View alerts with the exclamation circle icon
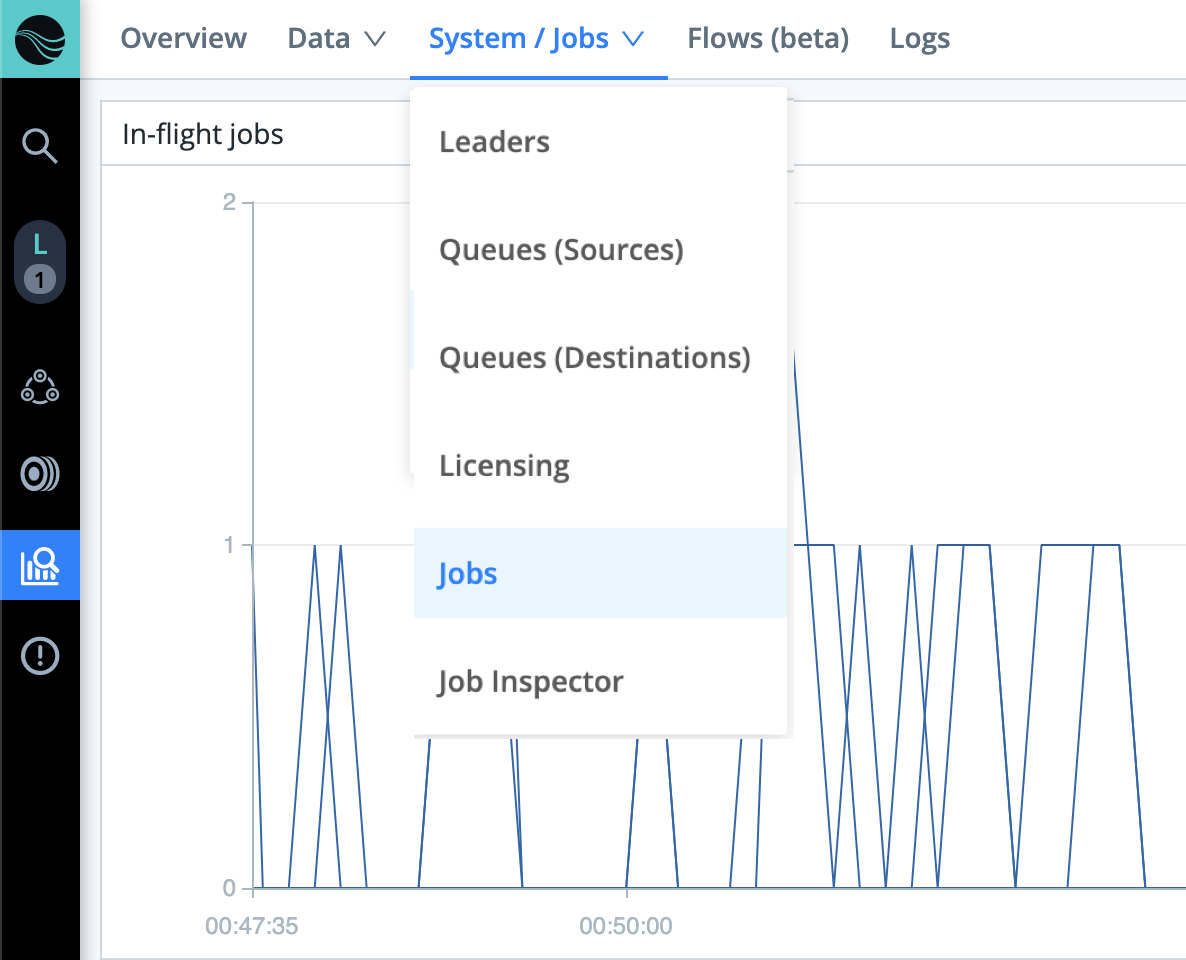Image resolution: width=1186 pixels, height=960 pixels. tap(40, 656)
